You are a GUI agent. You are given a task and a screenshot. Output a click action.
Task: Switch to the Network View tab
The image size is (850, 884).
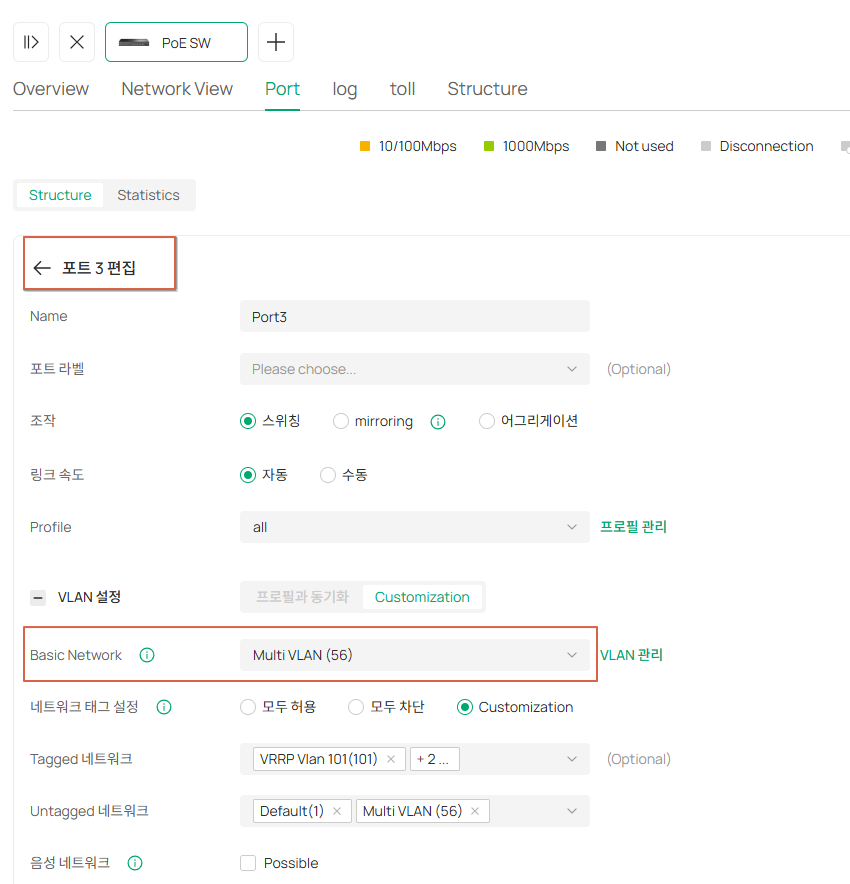pos(177,89)
